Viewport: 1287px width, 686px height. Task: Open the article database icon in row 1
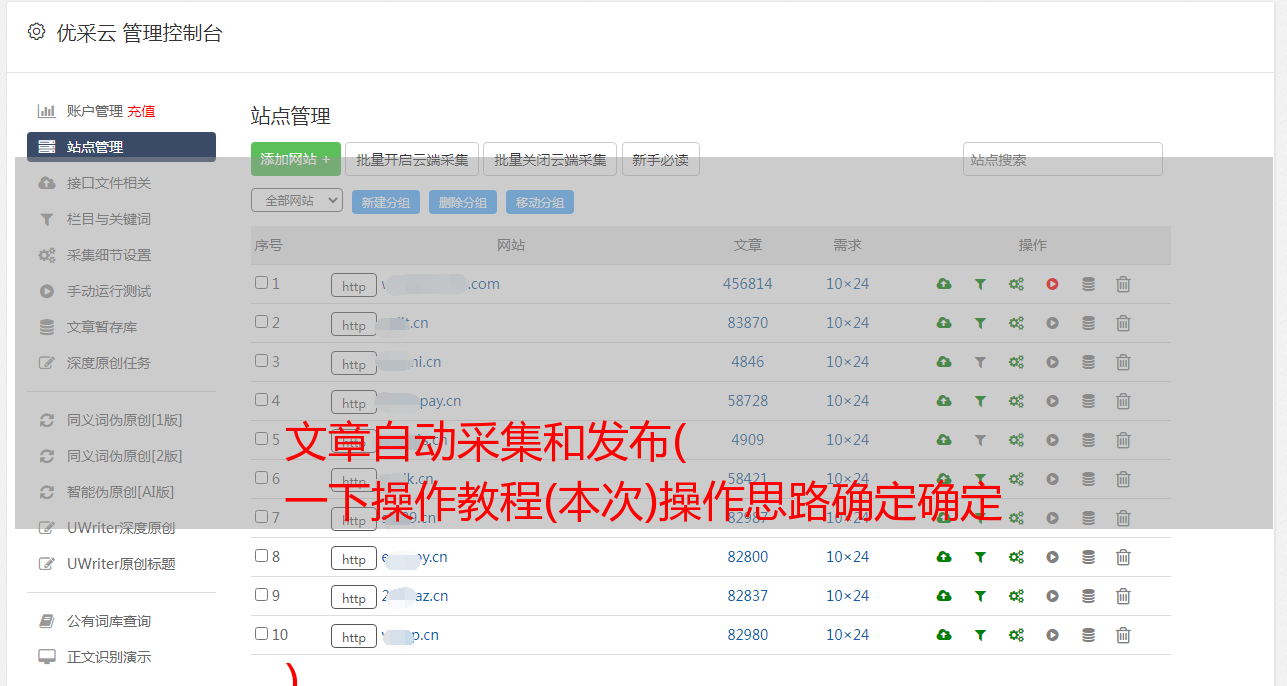(x=1088, y=284)
